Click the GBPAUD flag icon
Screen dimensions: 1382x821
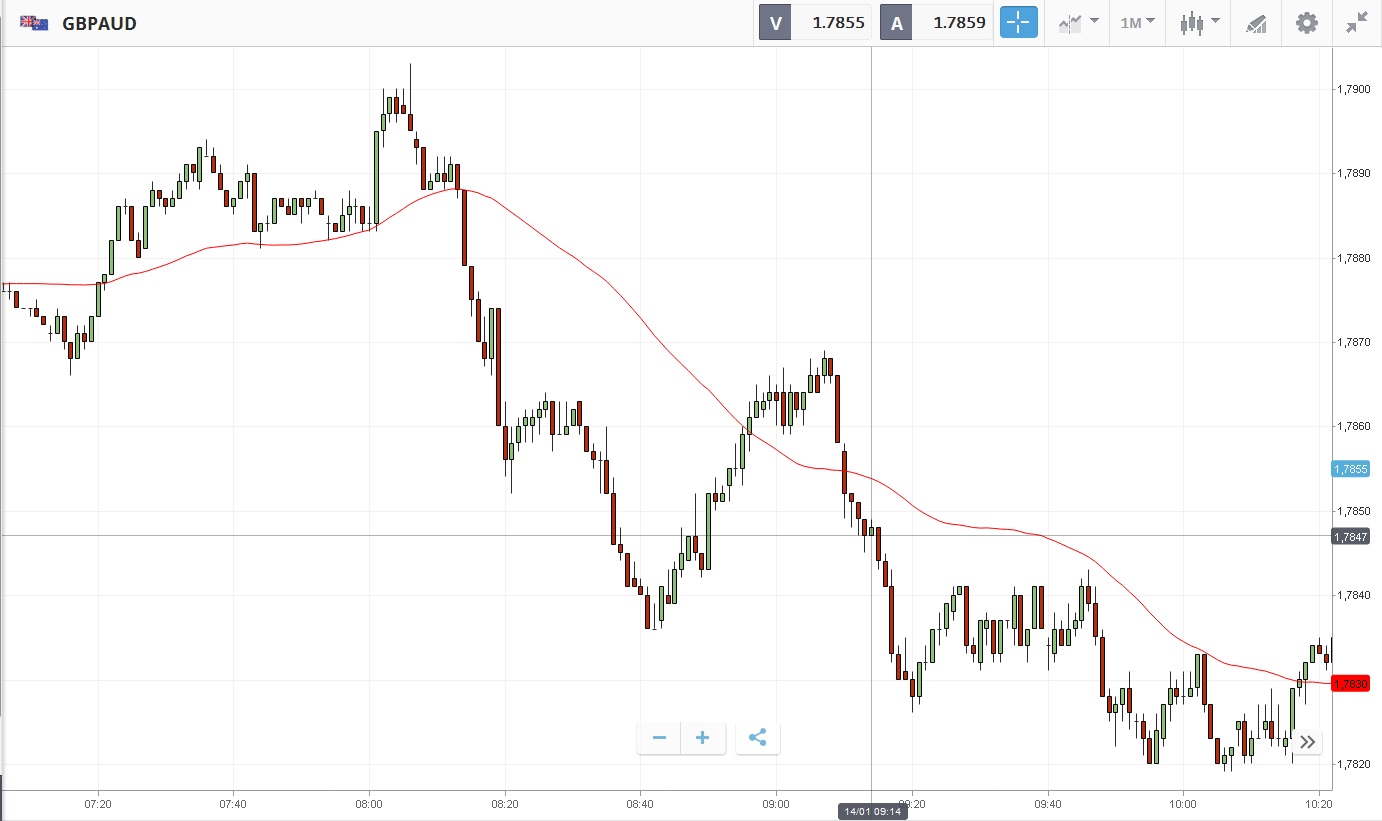coord(34,23)
